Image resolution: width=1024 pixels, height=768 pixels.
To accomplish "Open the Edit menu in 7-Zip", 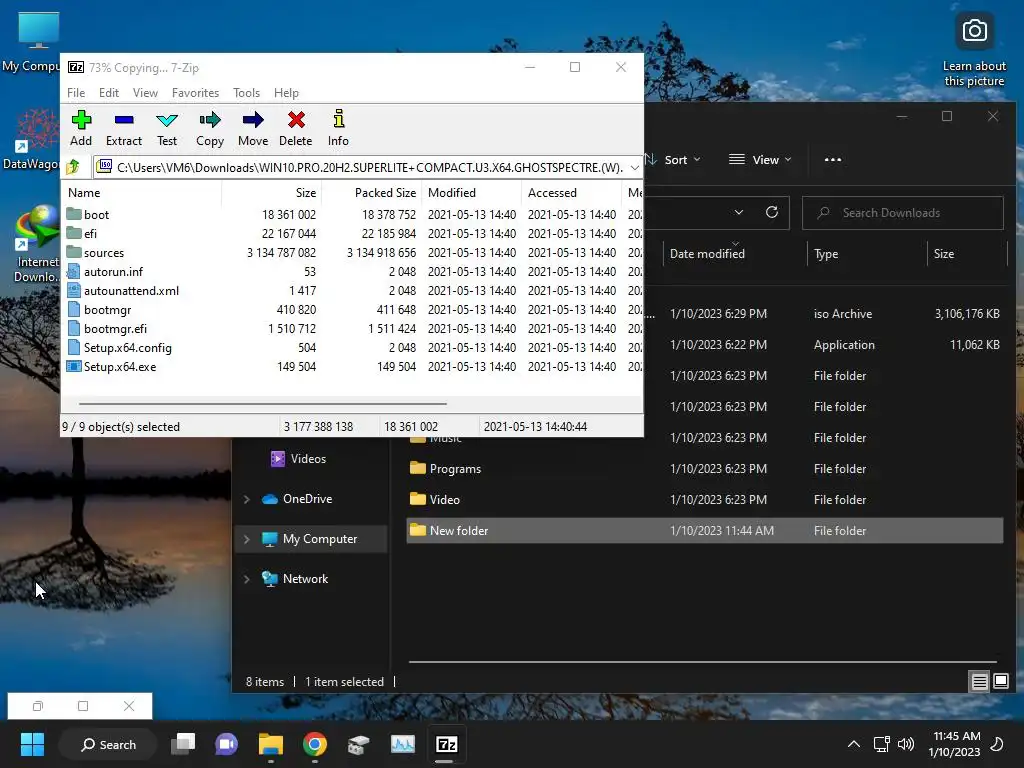I will point(108,93).
